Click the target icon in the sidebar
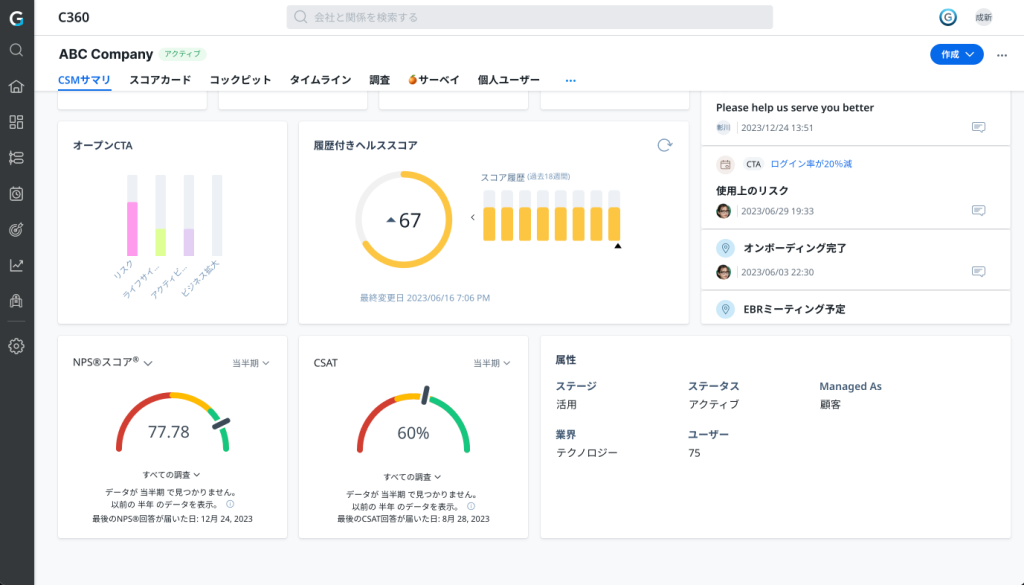Screen dimensions: 1024x585 [x=16, y=230]
